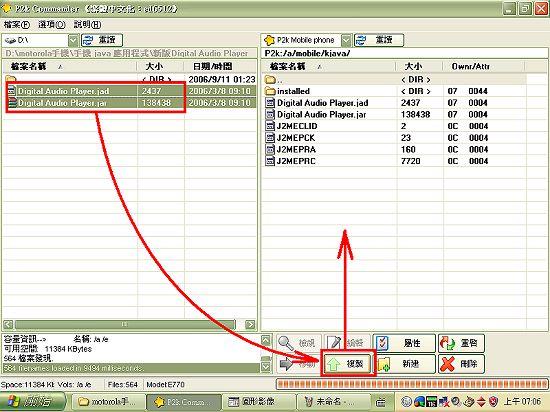The image size is (550, 412).
Task: Click status bar Files:564 entry
Action: point(122,385)
